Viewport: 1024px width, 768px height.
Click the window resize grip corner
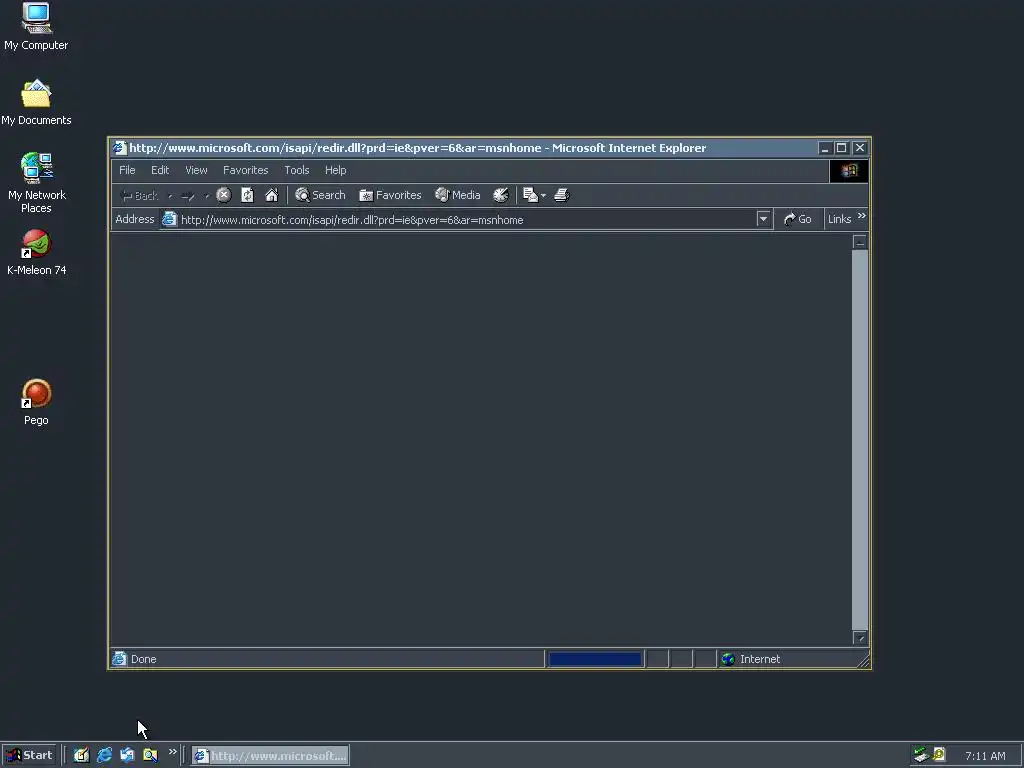(863, 661)
